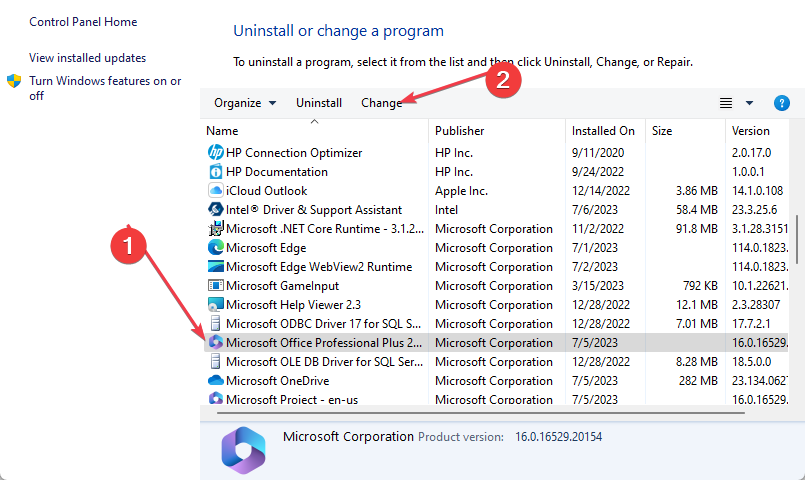Click the Microsoft .NET Core Runtime icon

216,228
